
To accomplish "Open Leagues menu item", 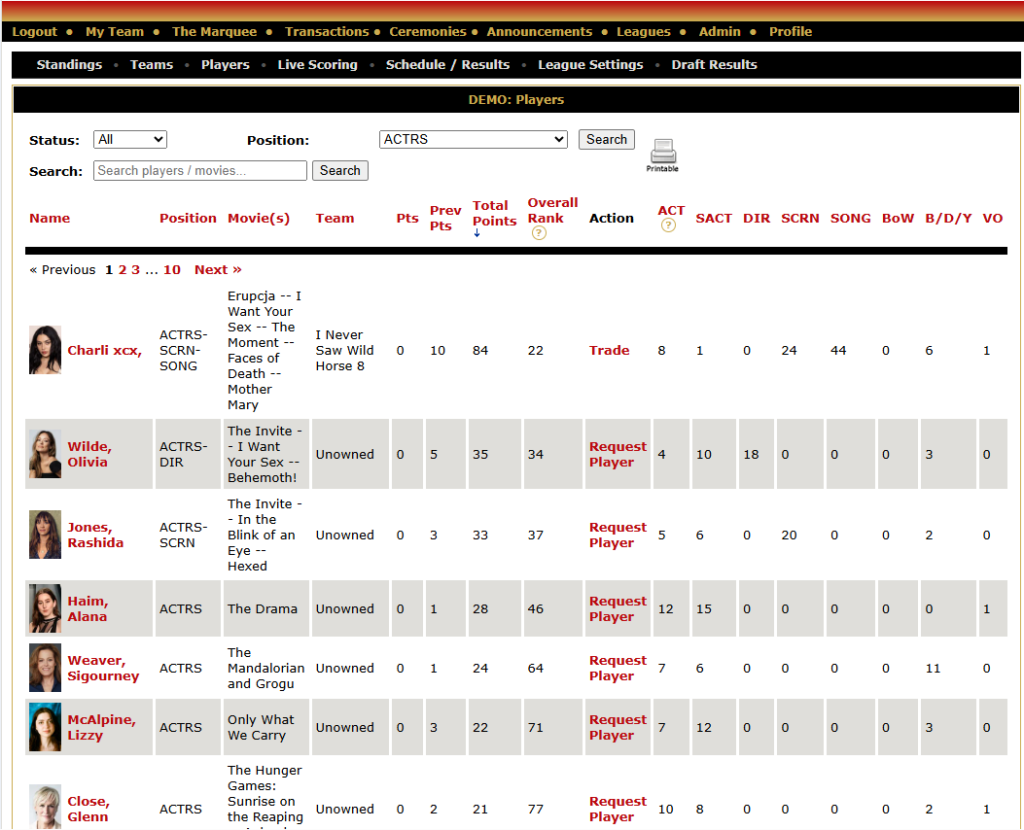I will click(643, 31).
